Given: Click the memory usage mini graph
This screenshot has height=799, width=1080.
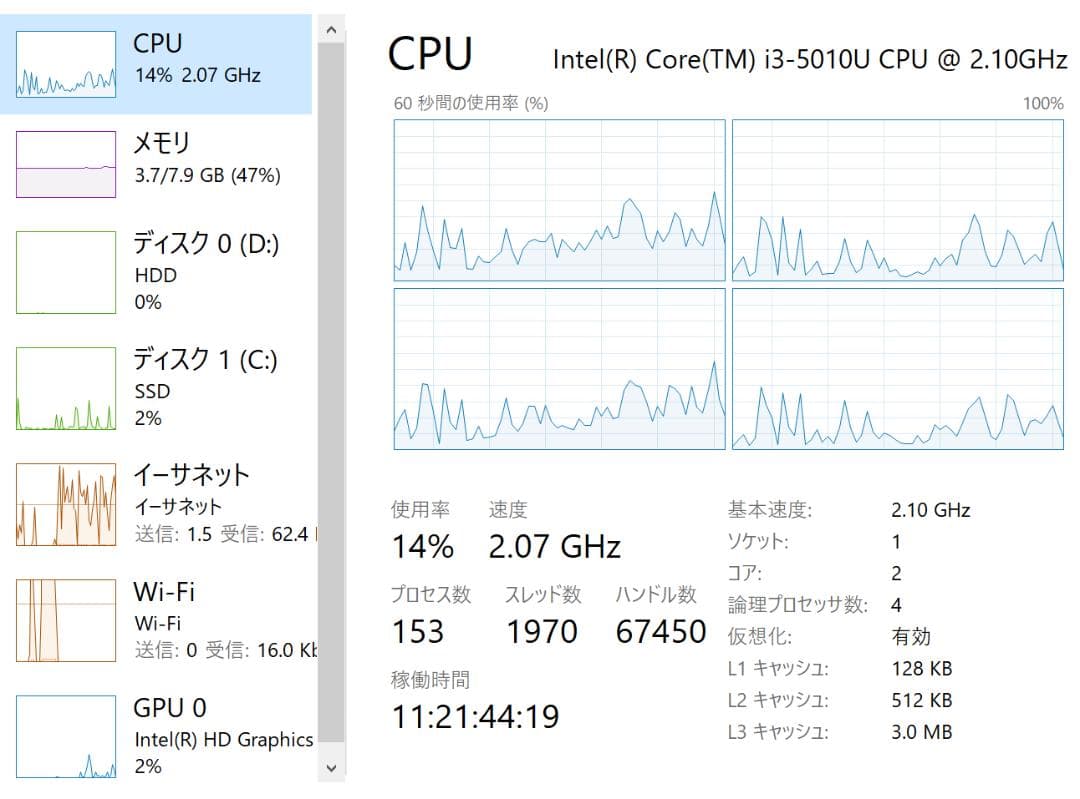Looking at the screenshot, I should [x=64, y=162].
